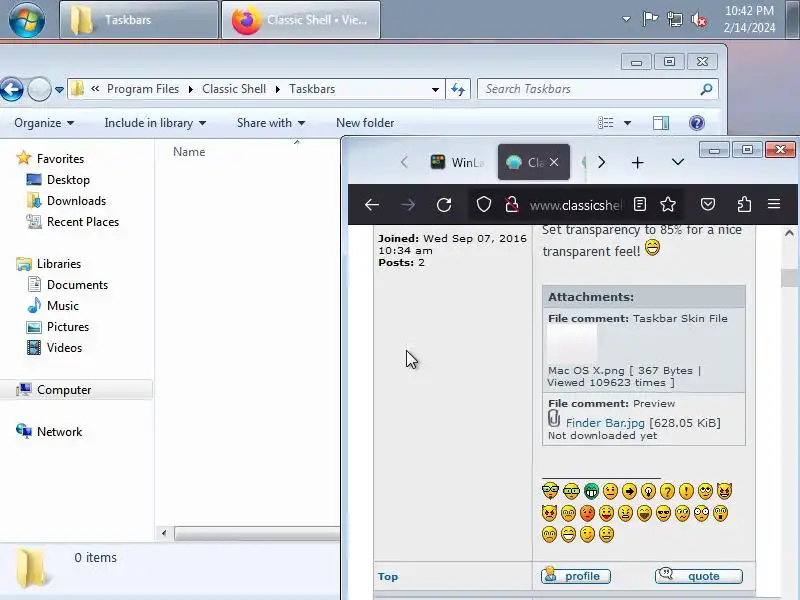
Task: Select Libraries in the navigation pane
Action: [59, 264]
